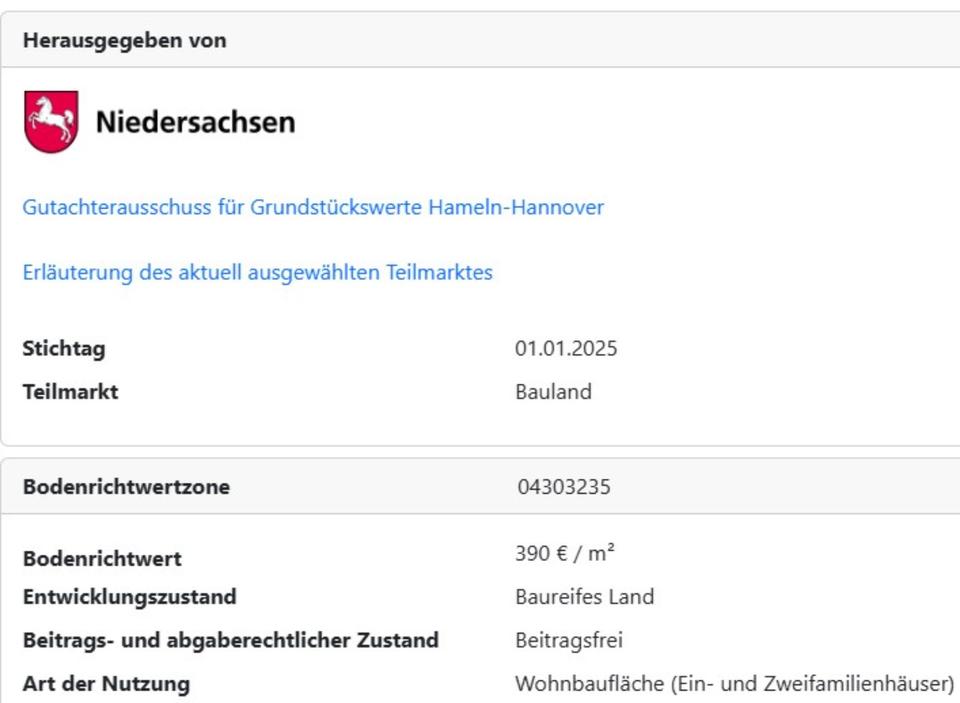960x703 pixels.
Task: Click the Niedersachsen horse coat of arms logo
Action: coord(50,122)
